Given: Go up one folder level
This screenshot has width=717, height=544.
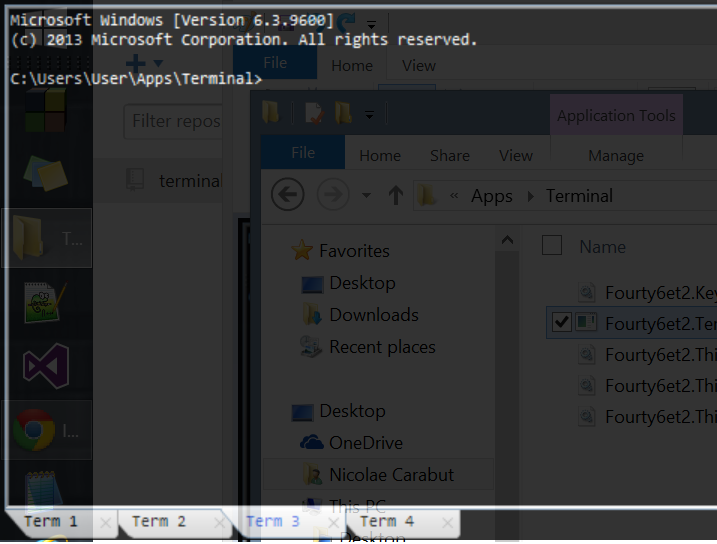Looking at the screenshot, I should click(396, 195).
